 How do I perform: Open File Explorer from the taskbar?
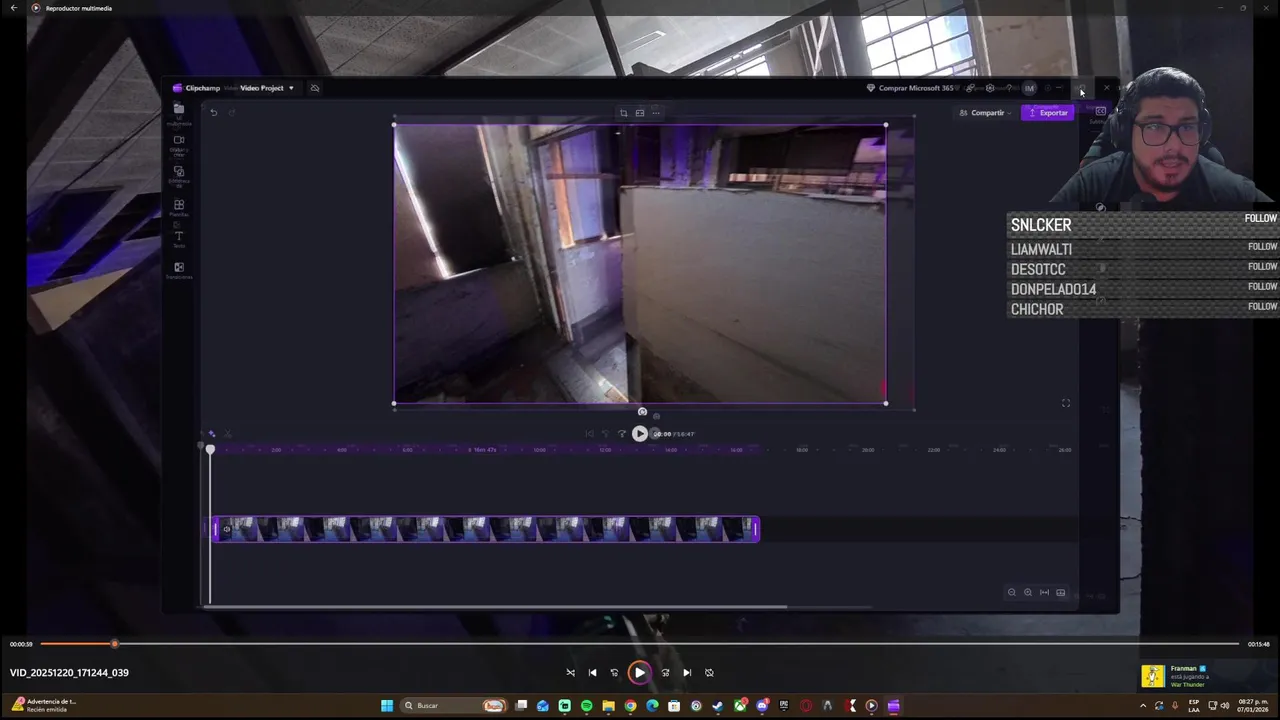608,706
